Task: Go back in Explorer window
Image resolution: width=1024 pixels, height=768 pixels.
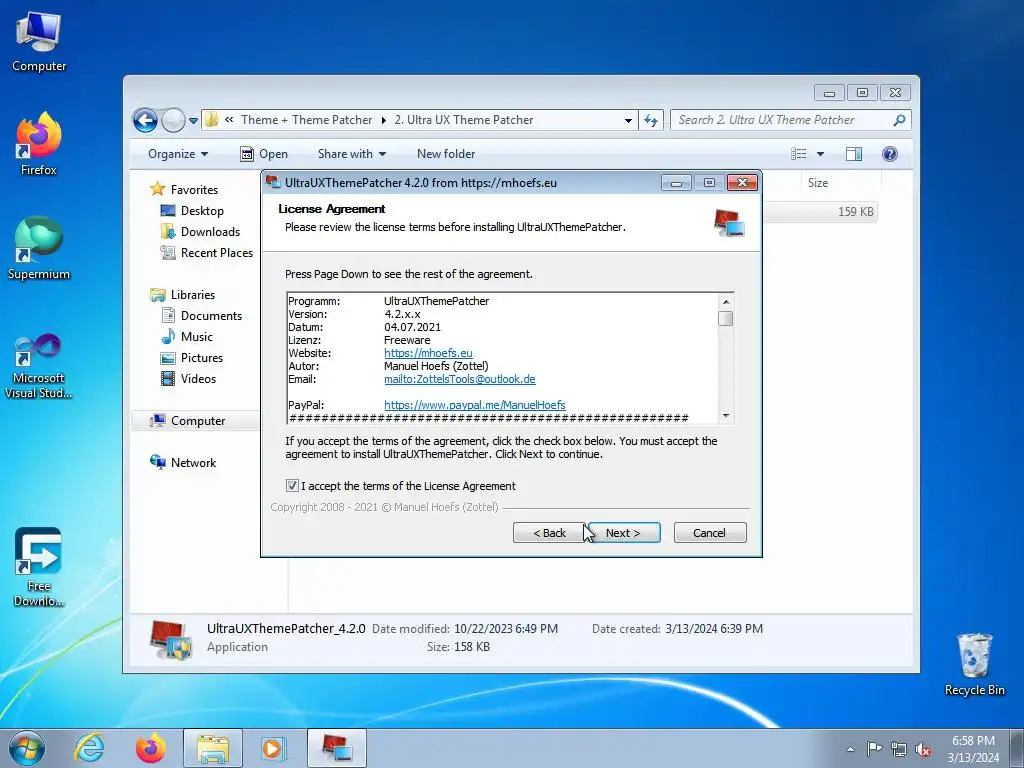Action: [x=145, y=120]
